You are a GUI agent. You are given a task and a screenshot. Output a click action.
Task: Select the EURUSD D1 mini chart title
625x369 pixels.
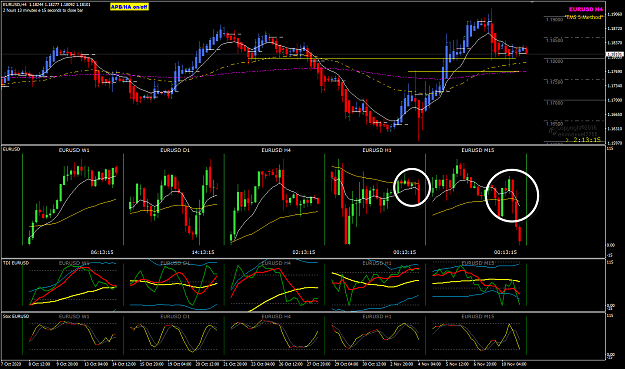(175, 150)
